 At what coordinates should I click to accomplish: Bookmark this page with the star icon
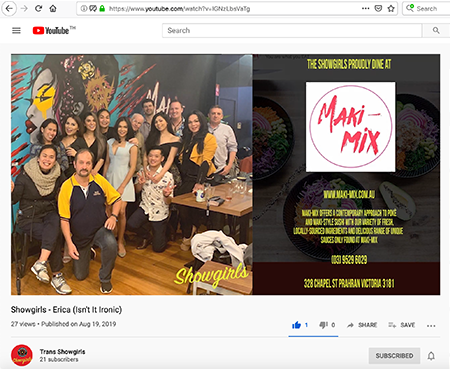click(391, 9)
